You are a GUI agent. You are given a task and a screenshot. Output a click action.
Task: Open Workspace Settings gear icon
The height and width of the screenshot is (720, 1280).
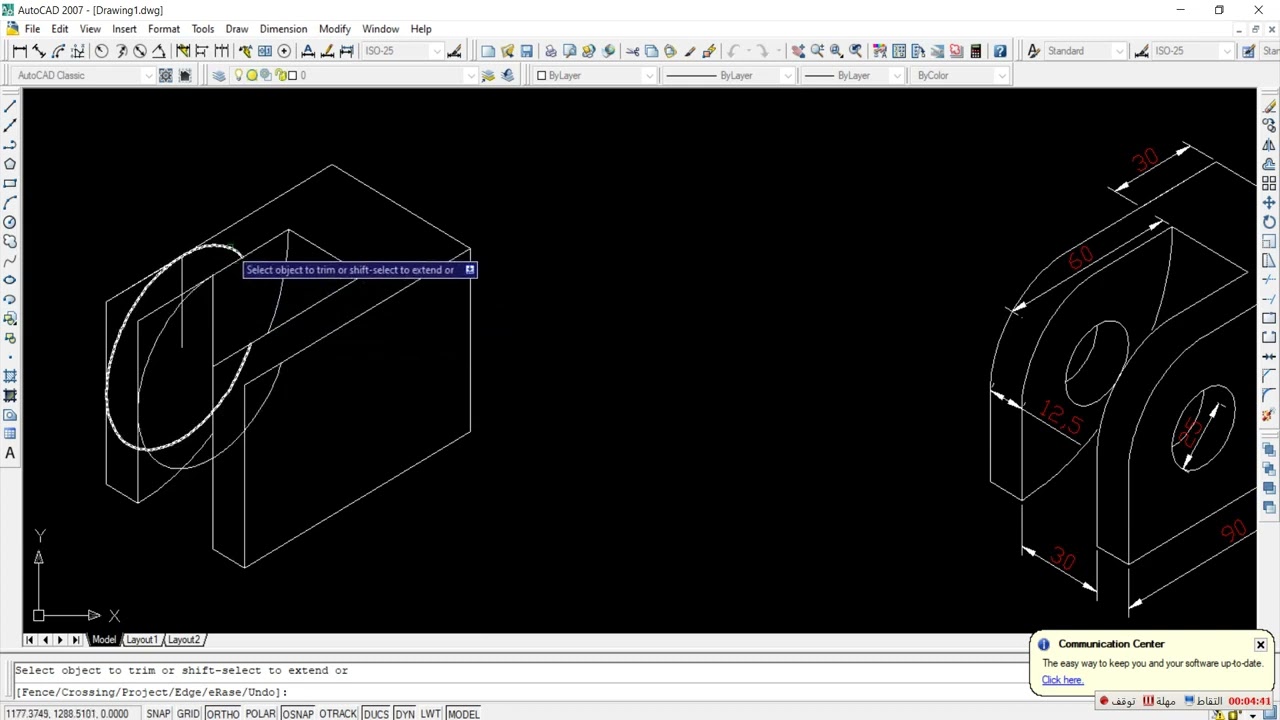tap(166, 75)
